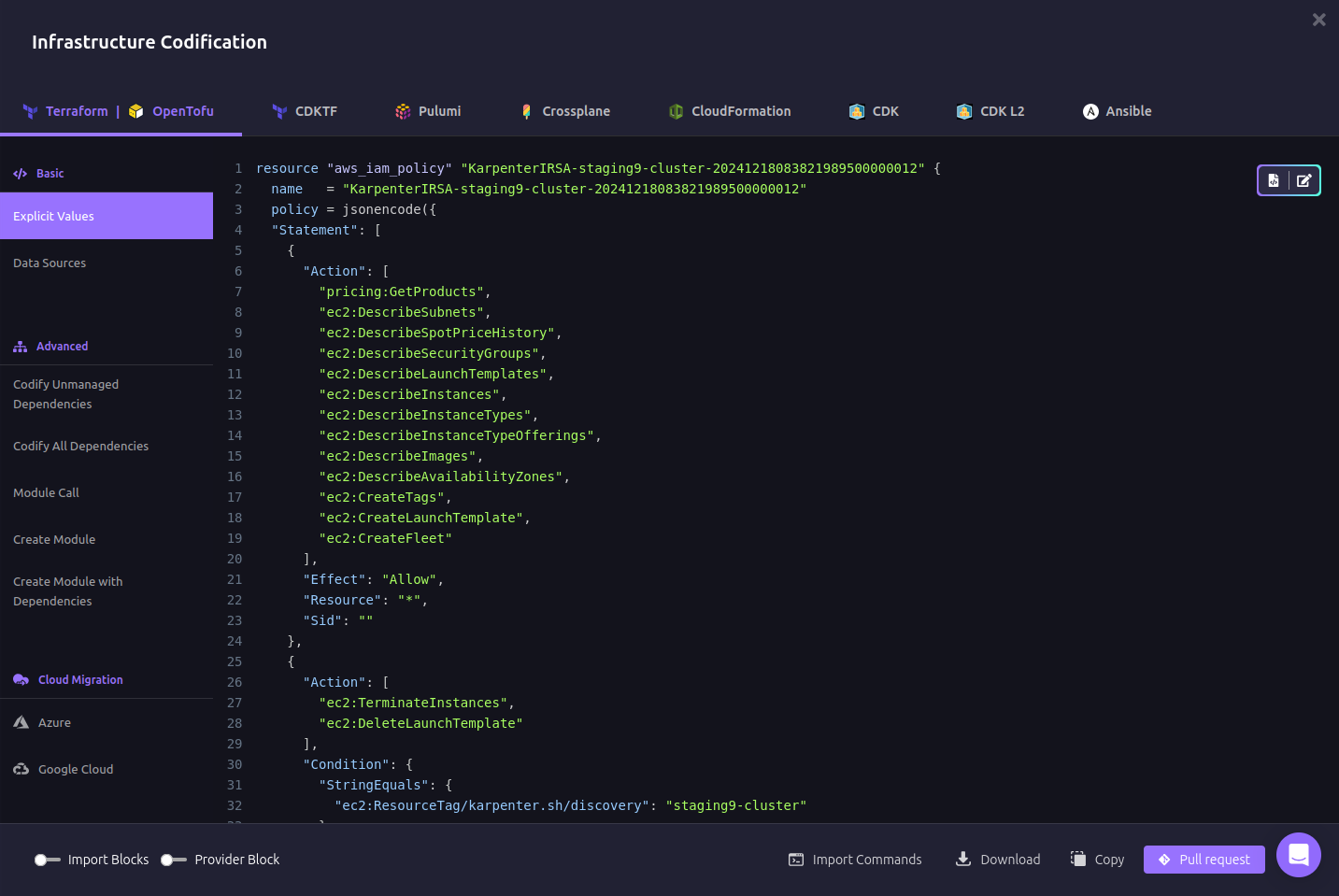Click the policy = jsonencode line

point(354,209)
